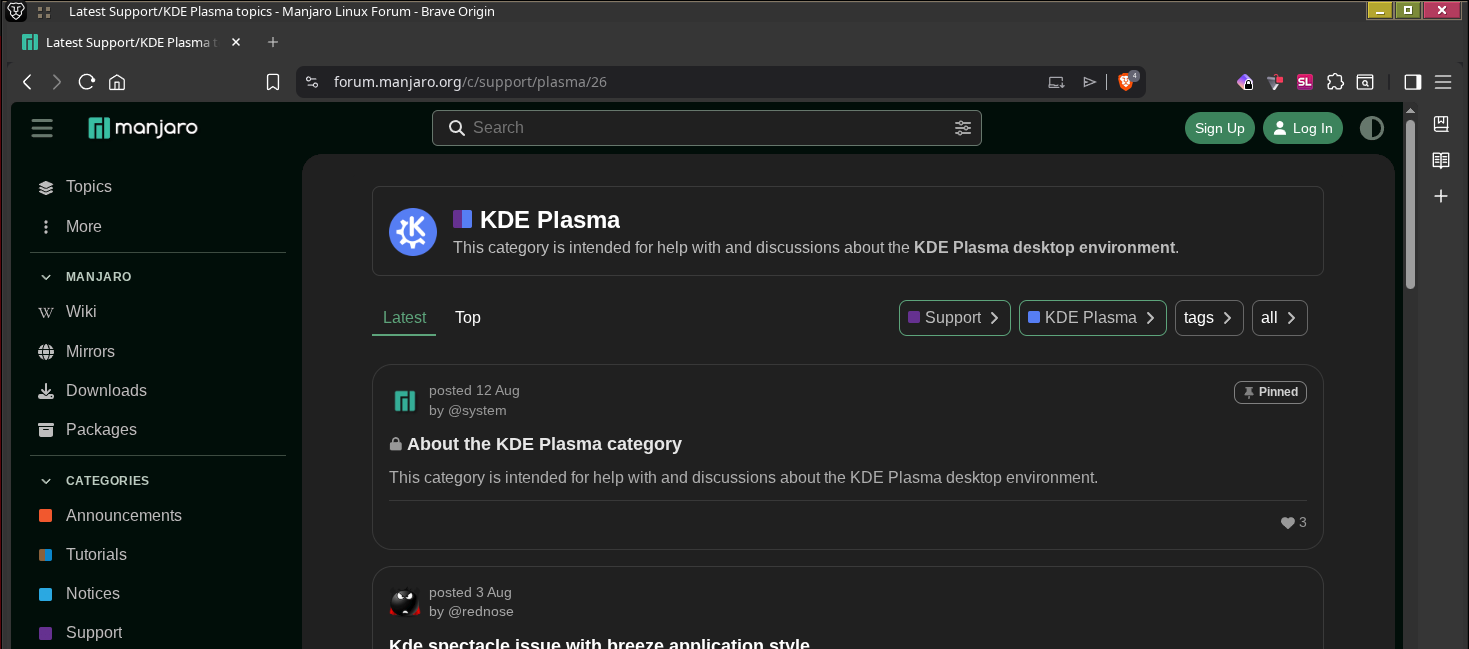Click the address bar URL
This screenshot has height=649, width=1469.
coord(470,82)
